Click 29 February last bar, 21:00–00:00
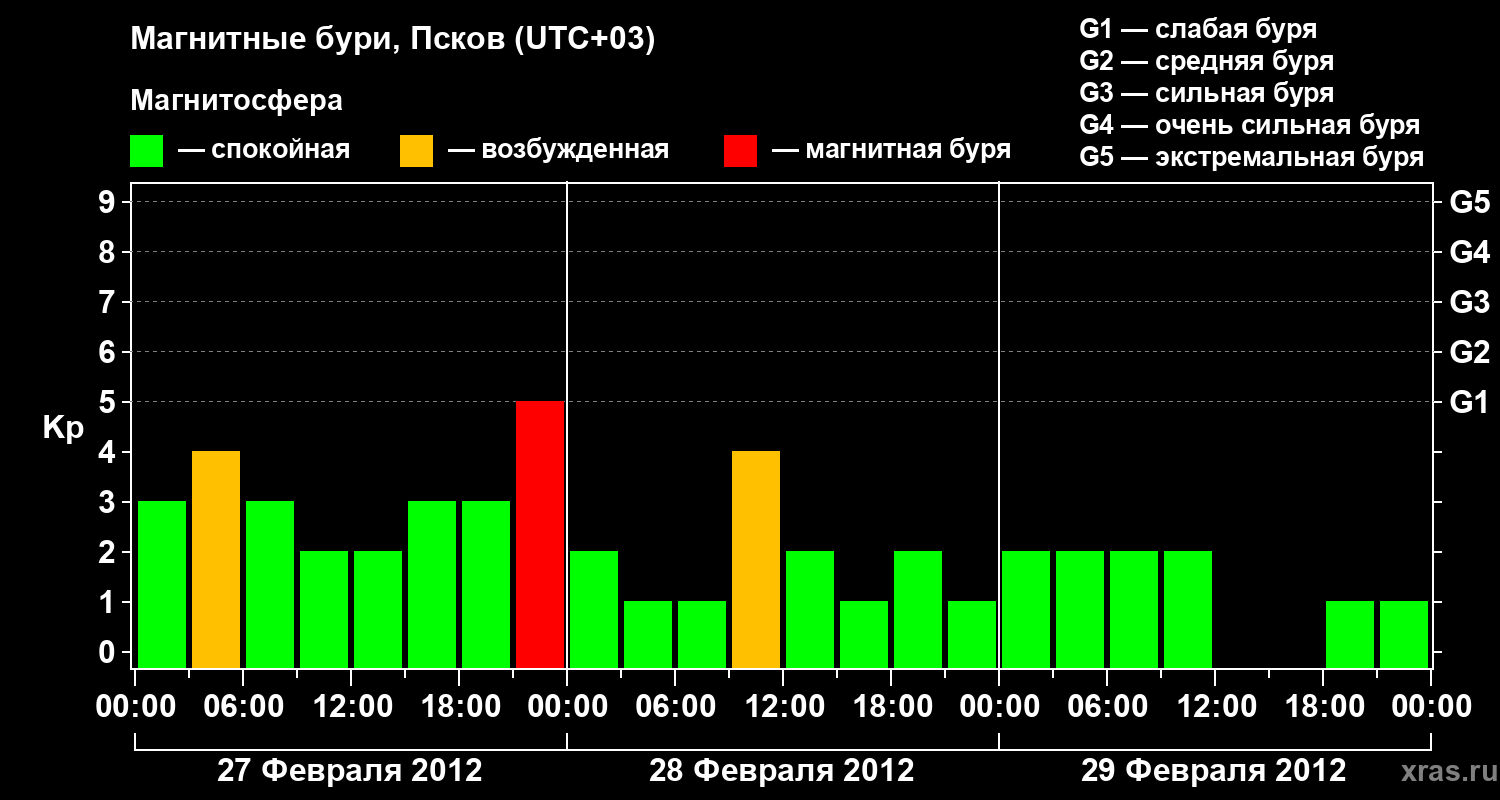The image size is (1500, 800). [1404, 635]
